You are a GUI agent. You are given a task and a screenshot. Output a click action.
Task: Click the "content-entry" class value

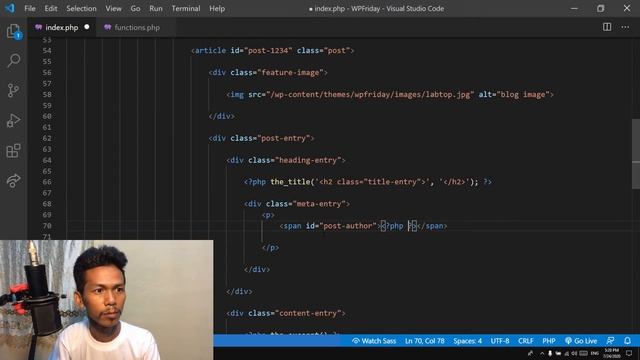click(309, 313)
